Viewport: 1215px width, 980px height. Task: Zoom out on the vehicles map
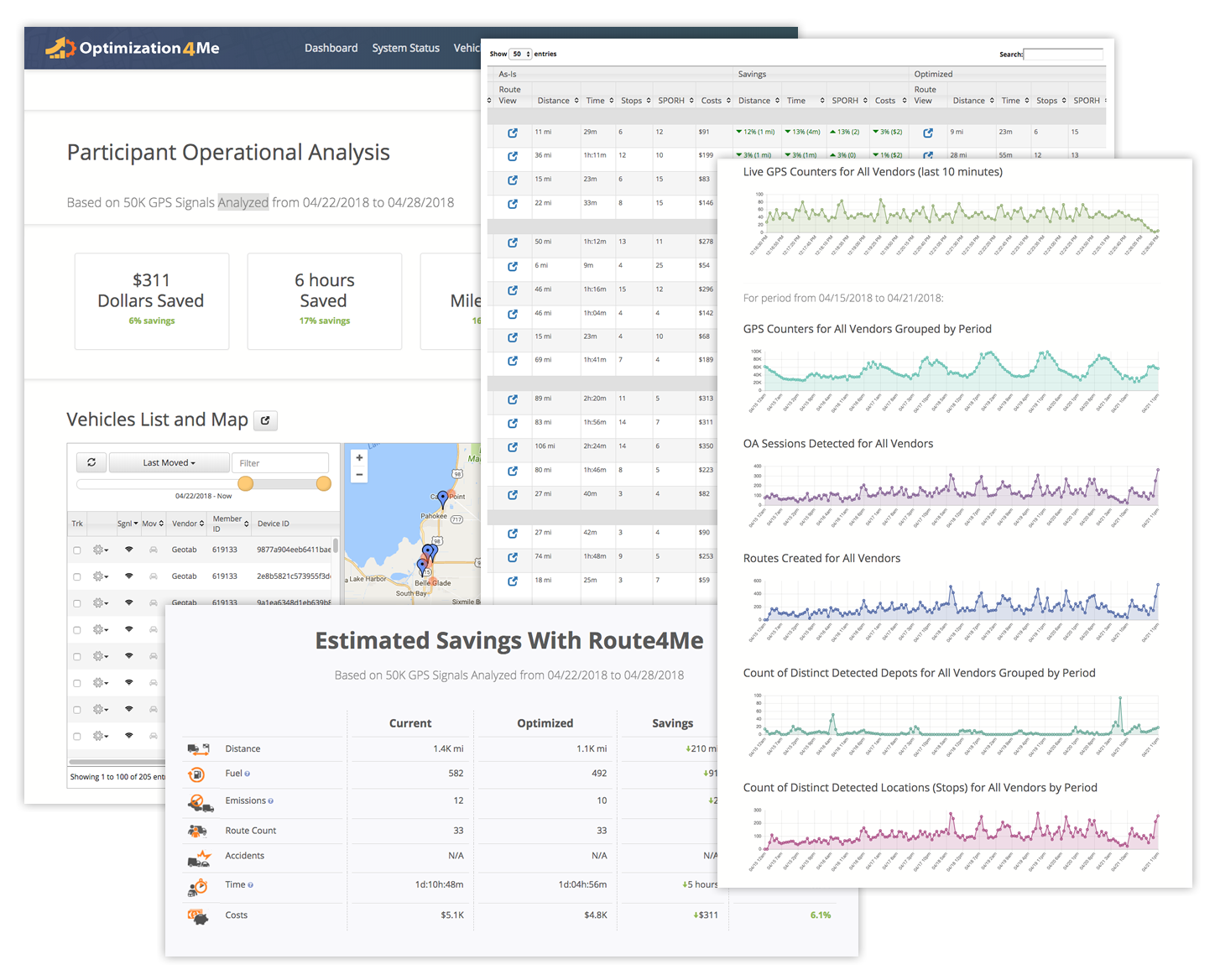click(359, 475)
